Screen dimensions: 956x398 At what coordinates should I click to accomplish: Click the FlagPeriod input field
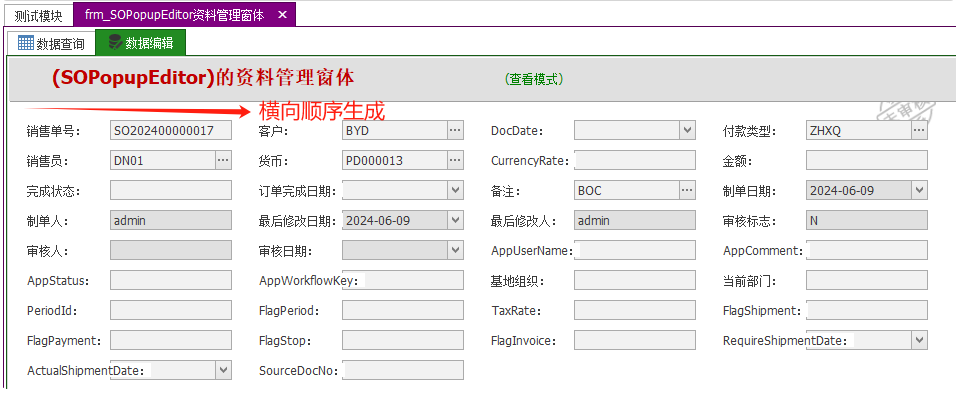[403, 310]
